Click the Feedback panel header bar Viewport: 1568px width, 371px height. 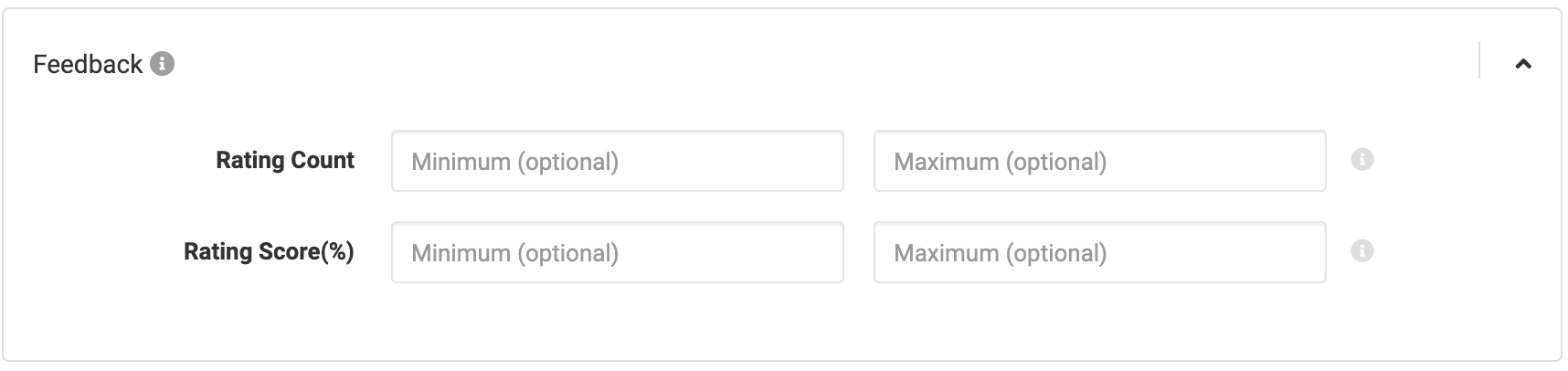coord(782,64)
